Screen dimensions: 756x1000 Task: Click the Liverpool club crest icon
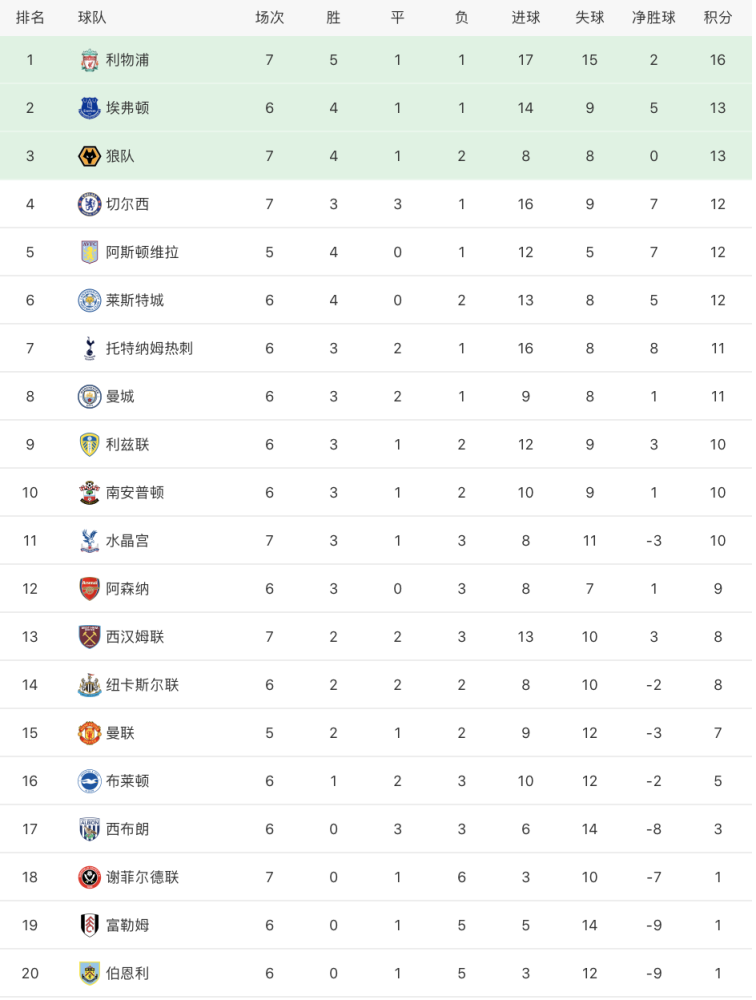pos(90,60)
